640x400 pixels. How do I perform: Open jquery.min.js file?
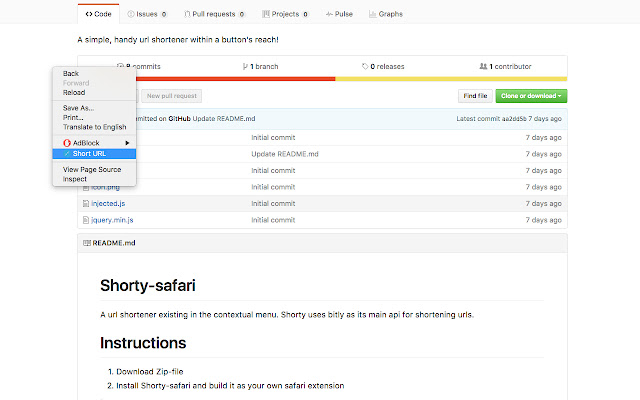click(112, 220)
